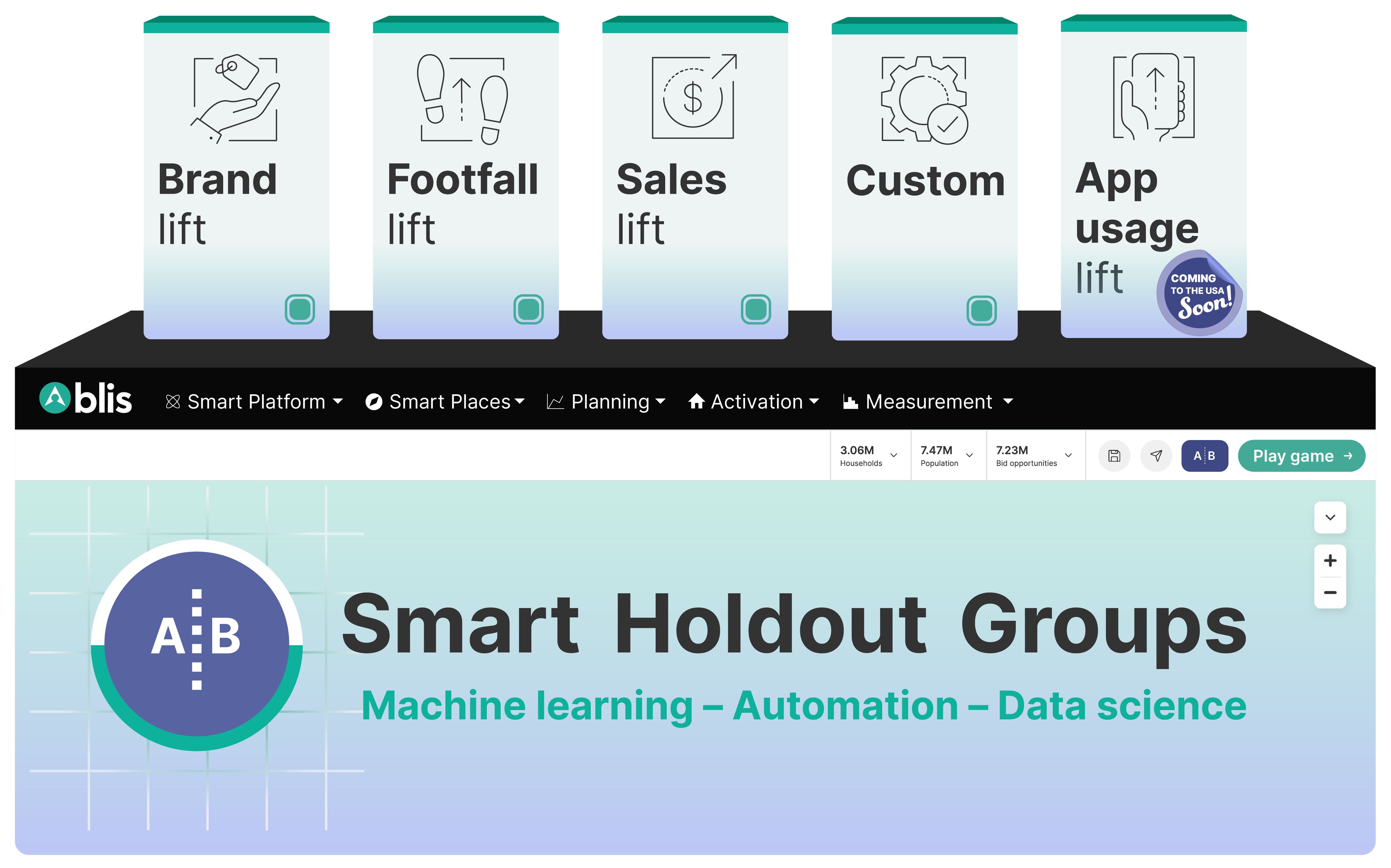Select the Custom gear checkmark icon
This screenshot has width=1391, height=868.
pyautogui.click(x=924, y=100)
